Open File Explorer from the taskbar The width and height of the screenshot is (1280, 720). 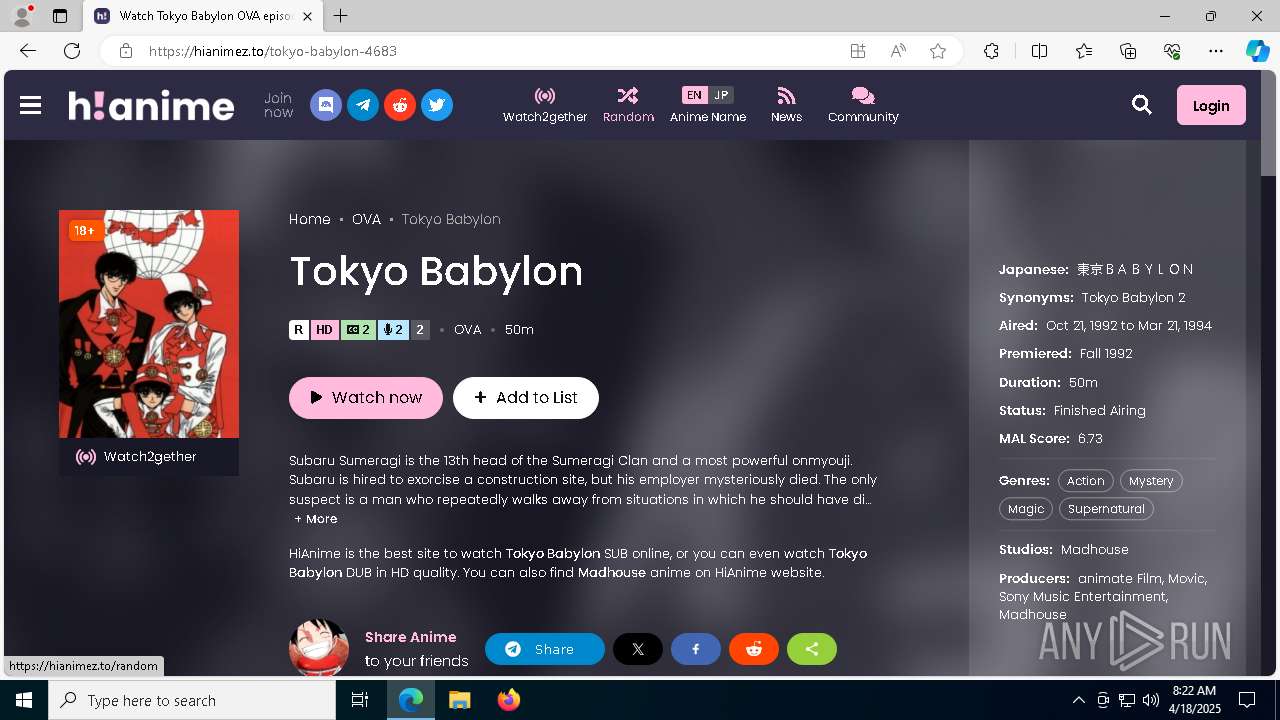tap(459, 700)
